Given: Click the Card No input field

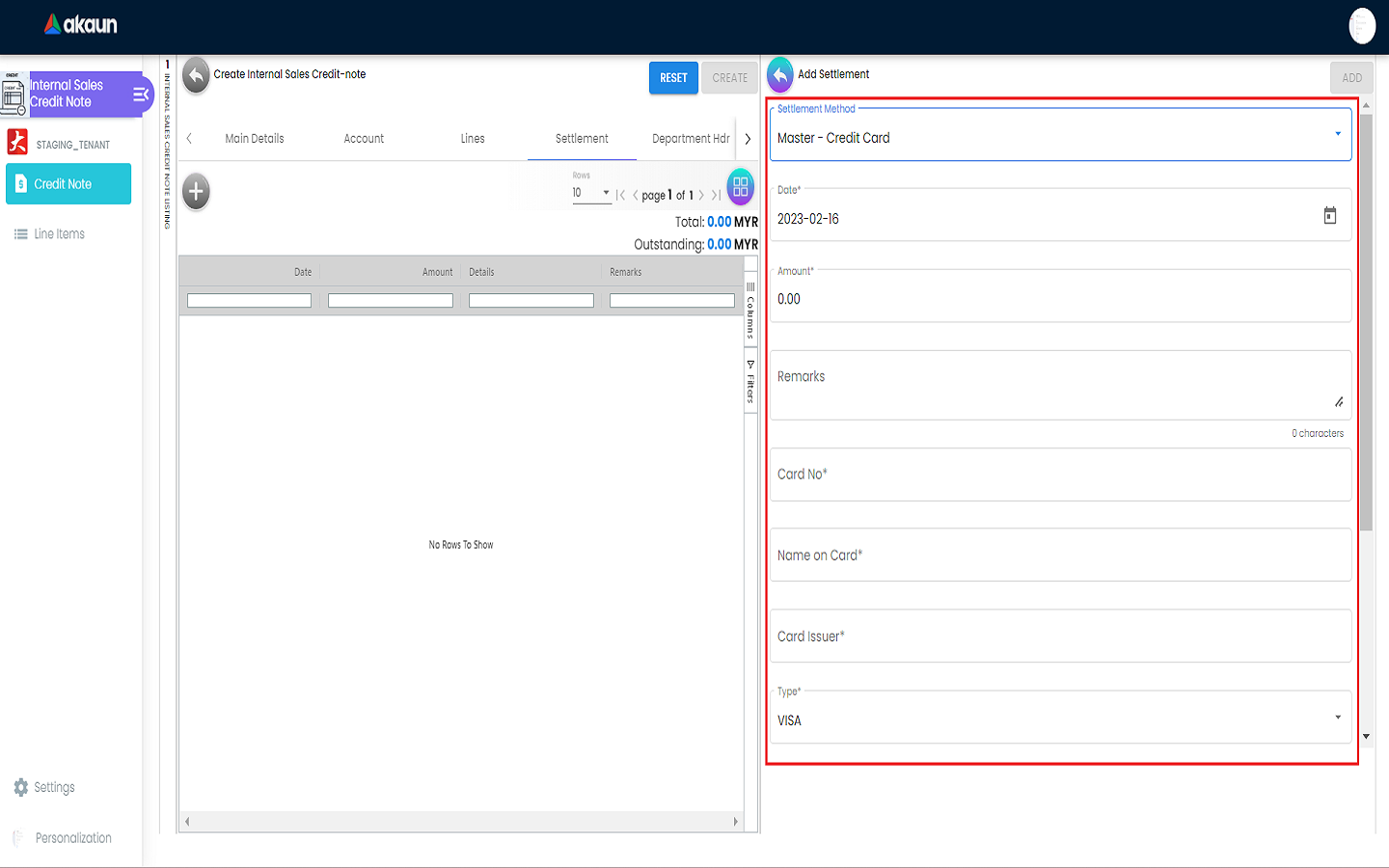Looking at the screenshot, I should pos(1059,475).
